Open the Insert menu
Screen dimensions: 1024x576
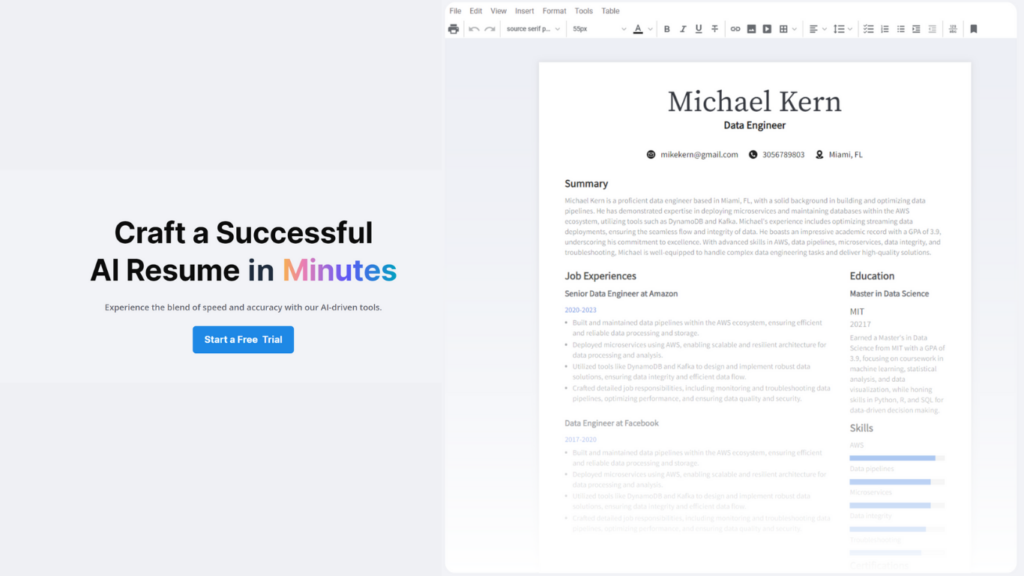524,11
